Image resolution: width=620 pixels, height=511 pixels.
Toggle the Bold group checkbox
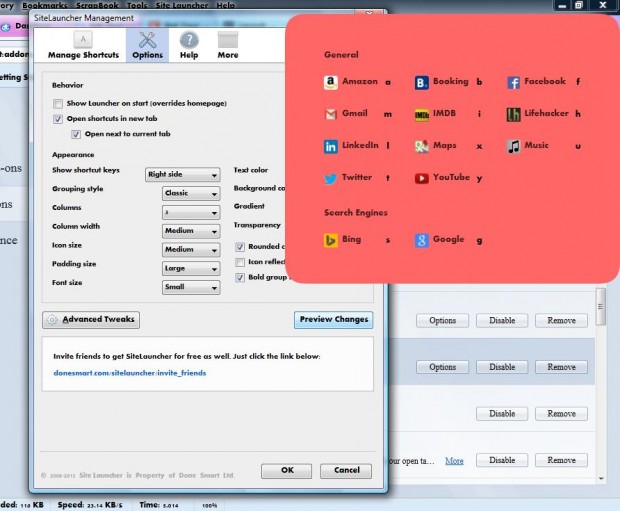tap(240, 278)
